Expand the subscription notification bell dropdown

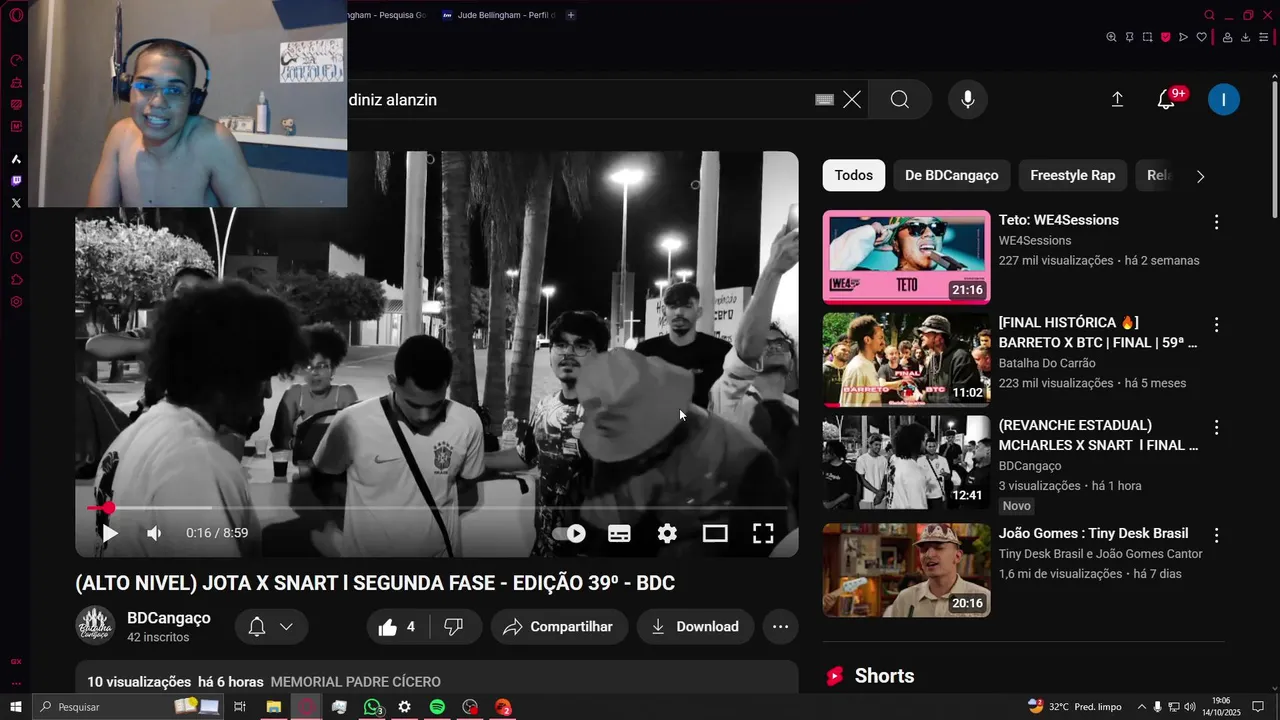click(271, 627)
